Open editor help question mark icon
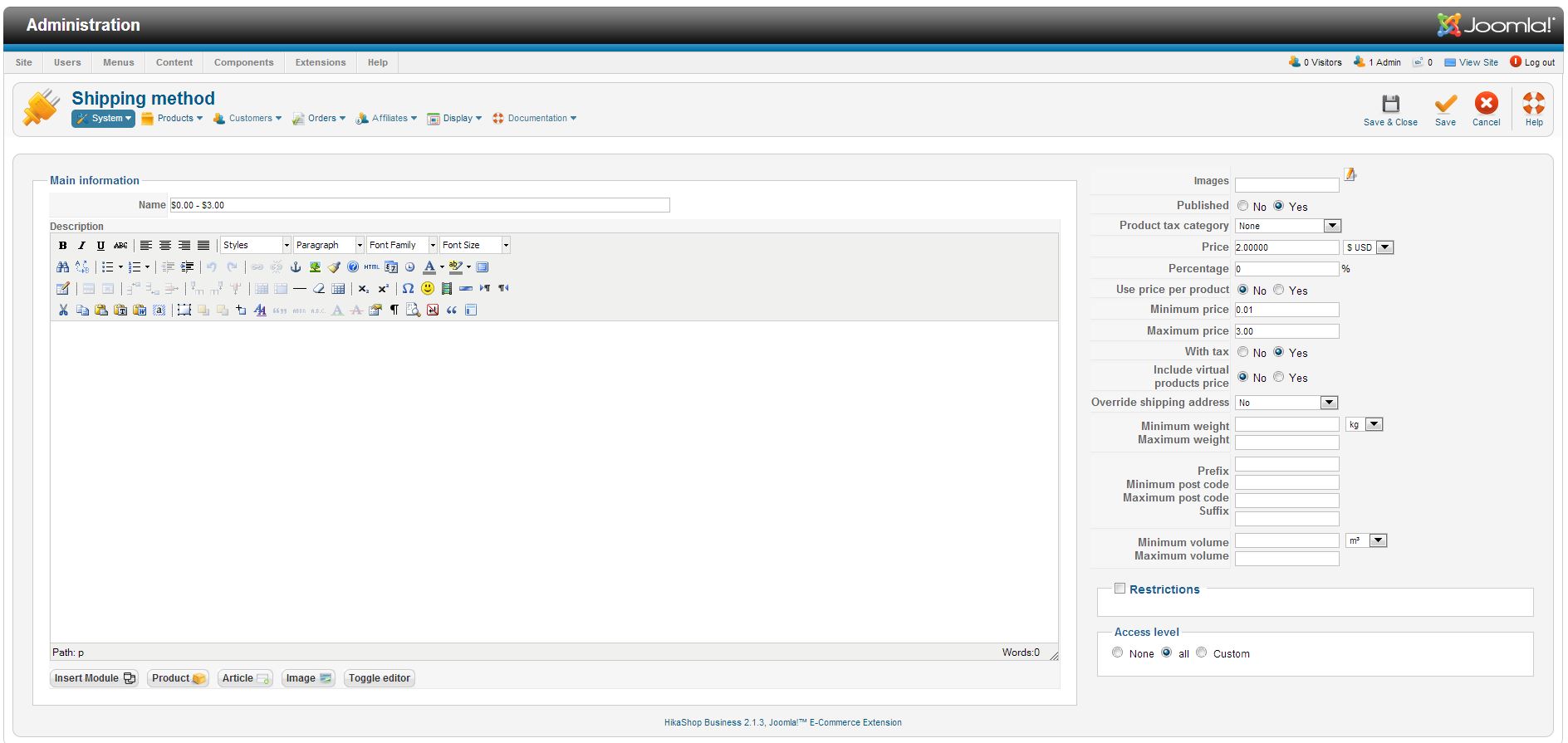 point(353,266)
